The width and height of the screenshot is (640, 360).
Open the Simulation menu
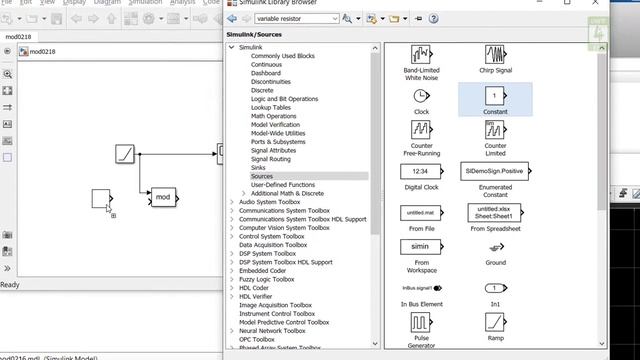point(145,2)
